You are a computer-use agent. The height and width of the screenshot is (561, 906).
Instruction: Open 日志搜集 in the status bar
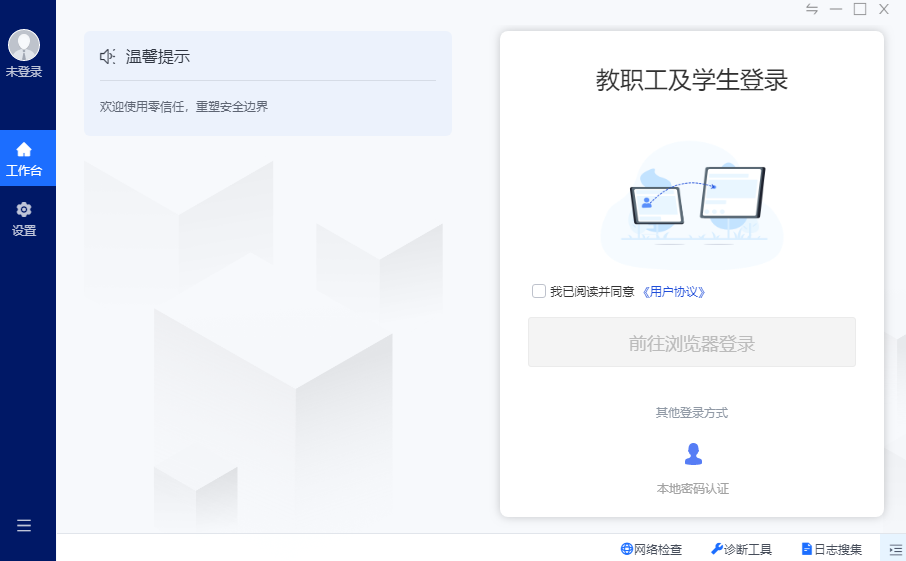[x=831, y=549]
